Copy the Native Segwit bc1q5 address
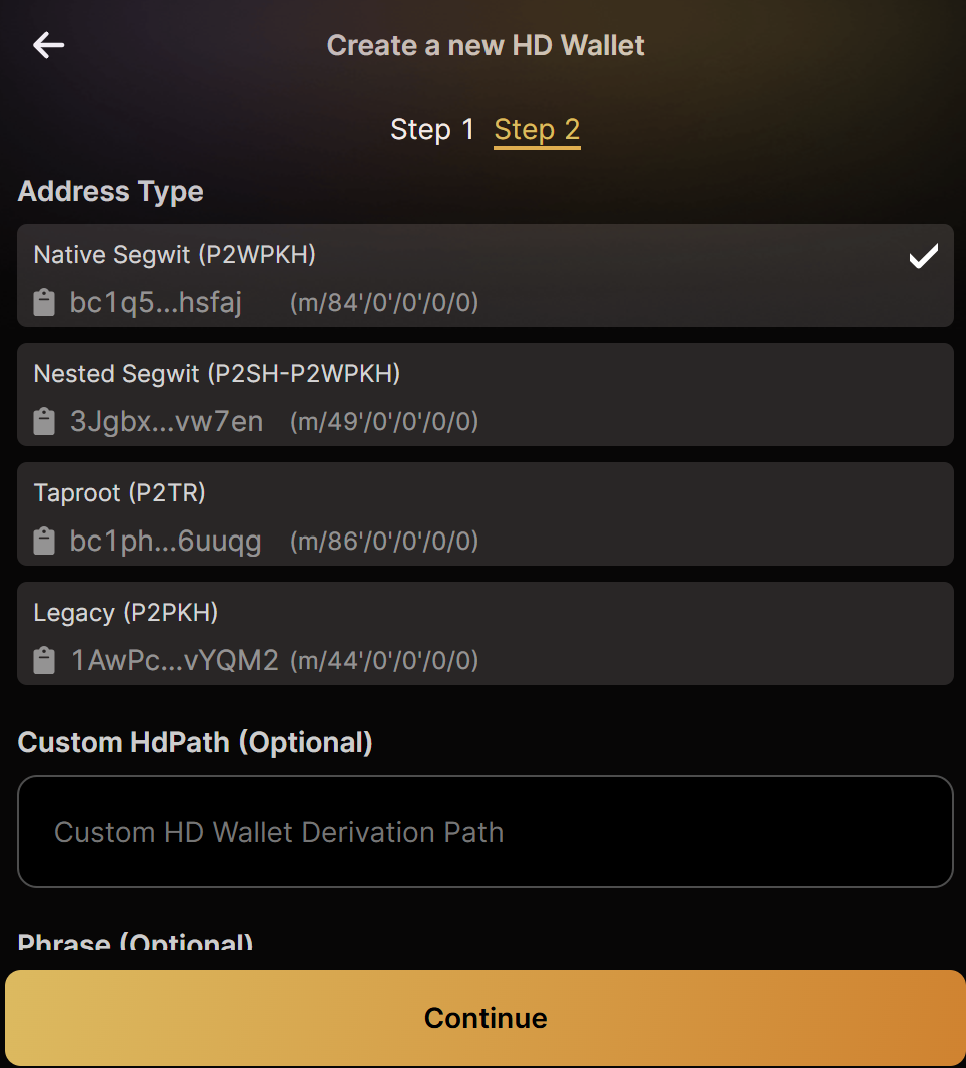Viewport: 966px width, 1068px height. click(x=44, y=302)
